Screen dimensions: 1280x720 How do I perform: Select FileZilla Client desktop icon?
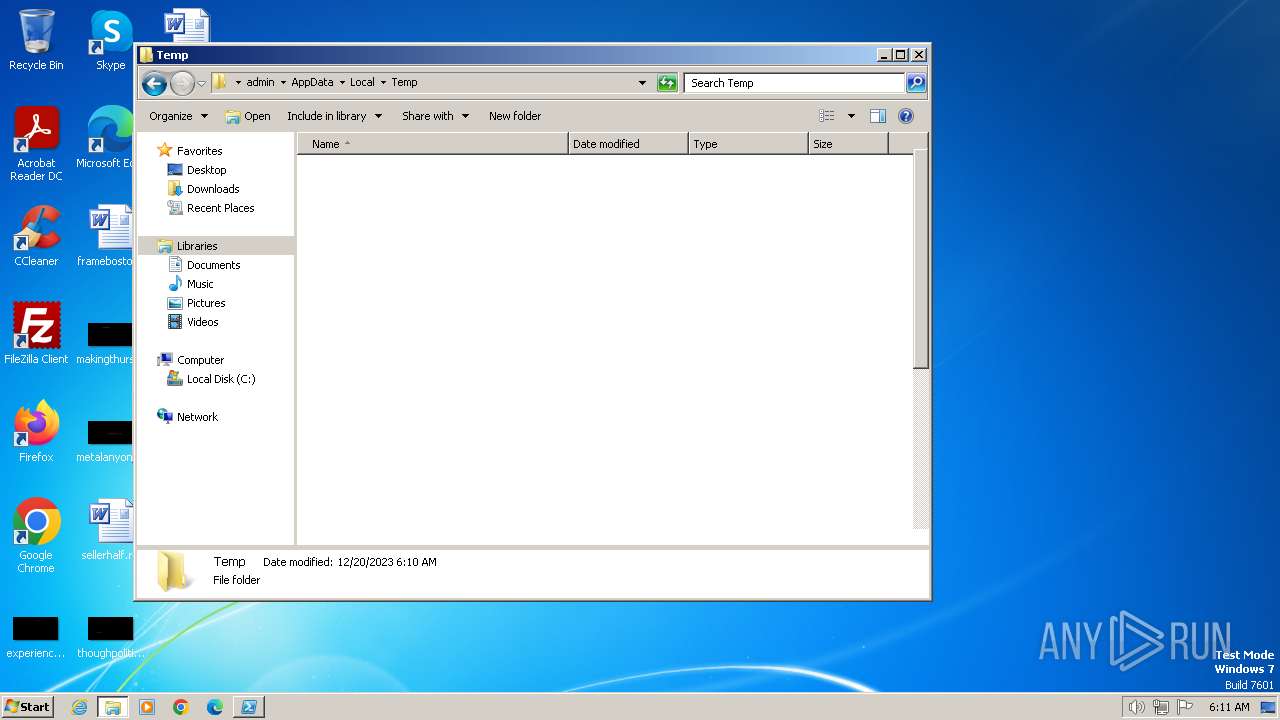36,334
